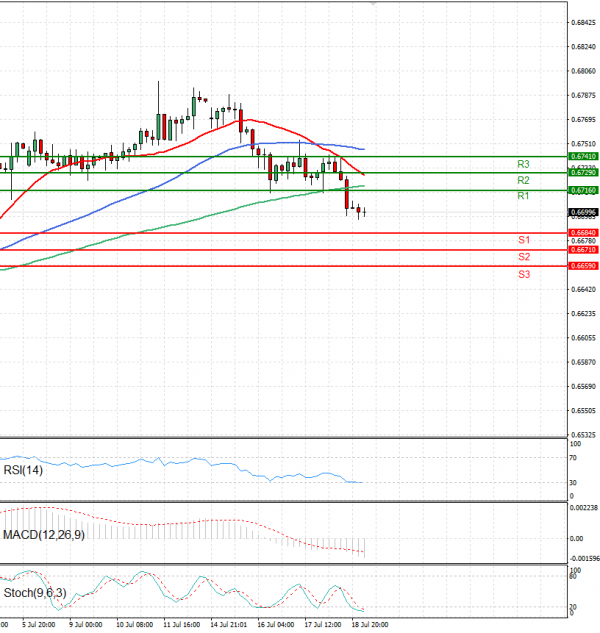
Task: Click the 0.66780 price axis value
Action: 583,241
